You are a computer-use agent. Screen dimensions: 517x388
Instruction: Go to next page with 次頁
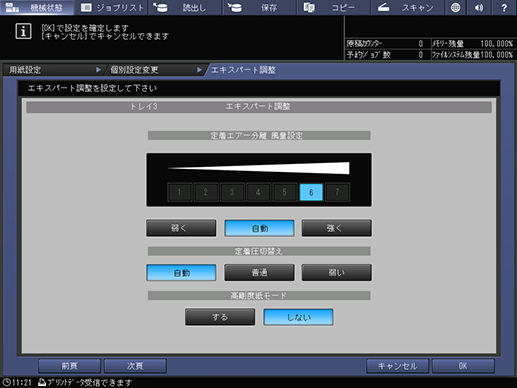coord(135,366)
